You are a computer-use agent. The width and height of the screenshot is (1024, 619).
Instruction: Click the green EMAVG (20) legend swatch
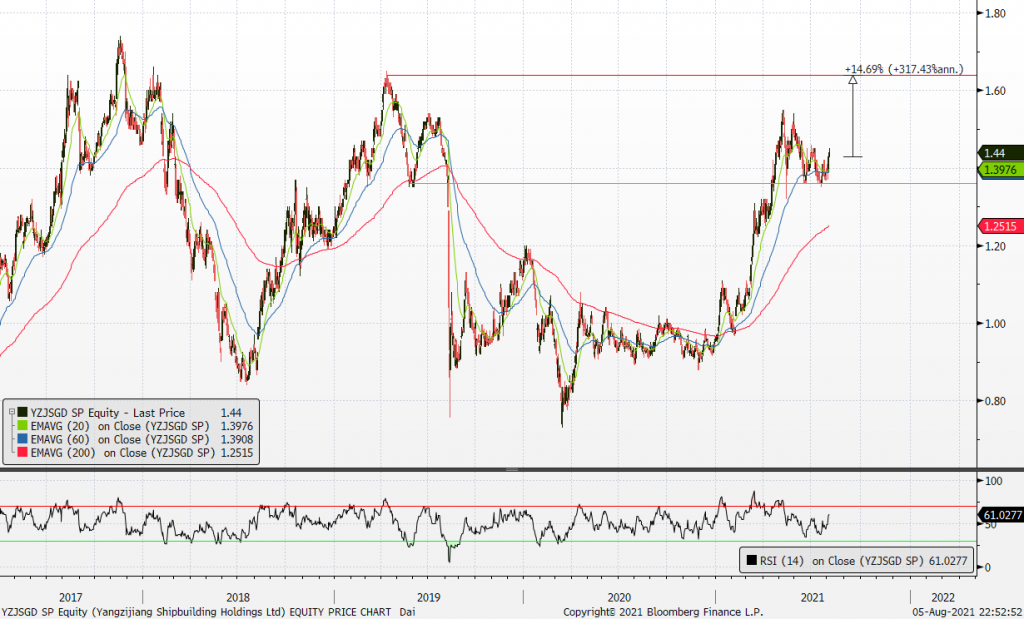[x=22, y=426]
